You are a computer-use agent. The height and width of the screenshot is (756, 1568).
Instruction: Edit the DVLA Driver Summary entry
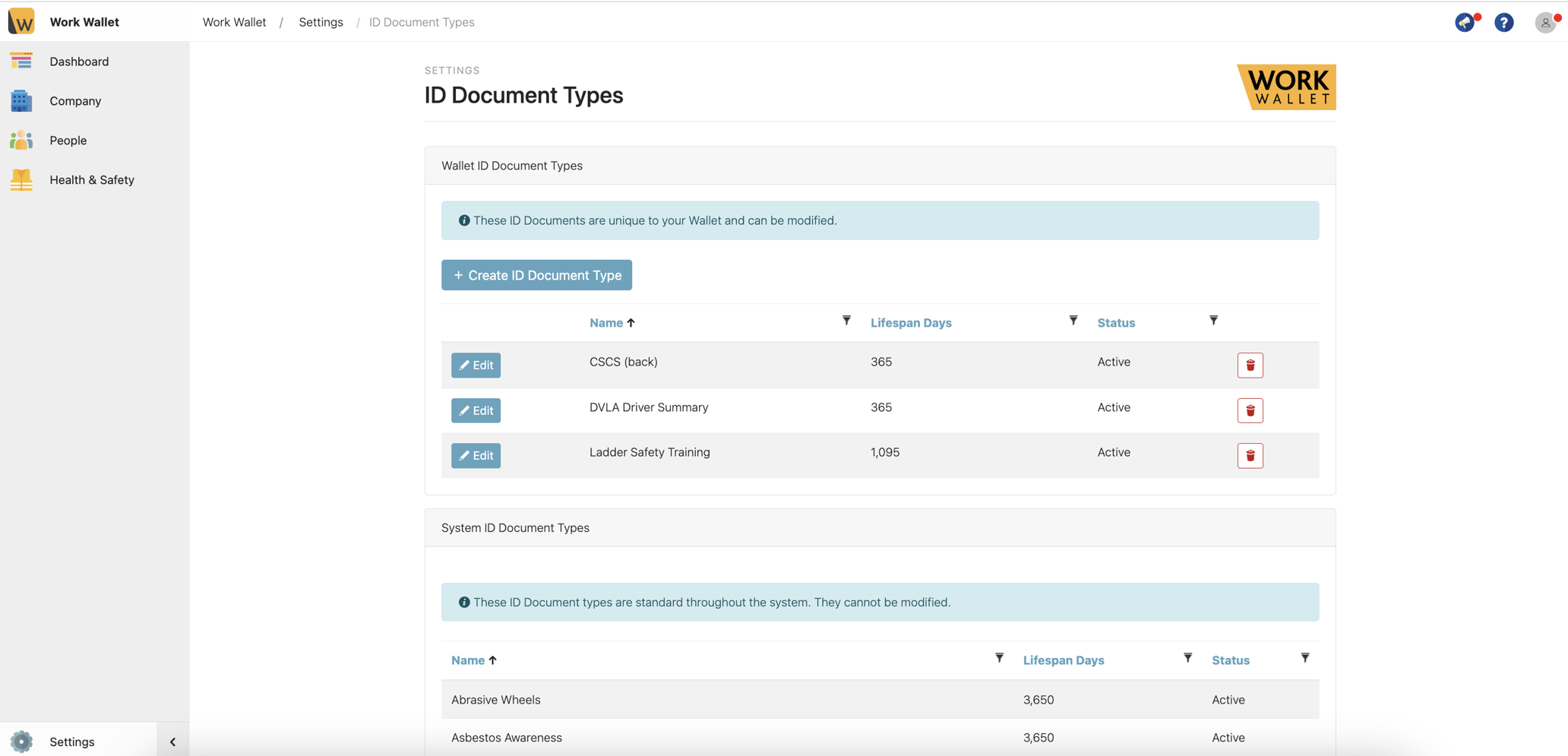click(476, 410)
